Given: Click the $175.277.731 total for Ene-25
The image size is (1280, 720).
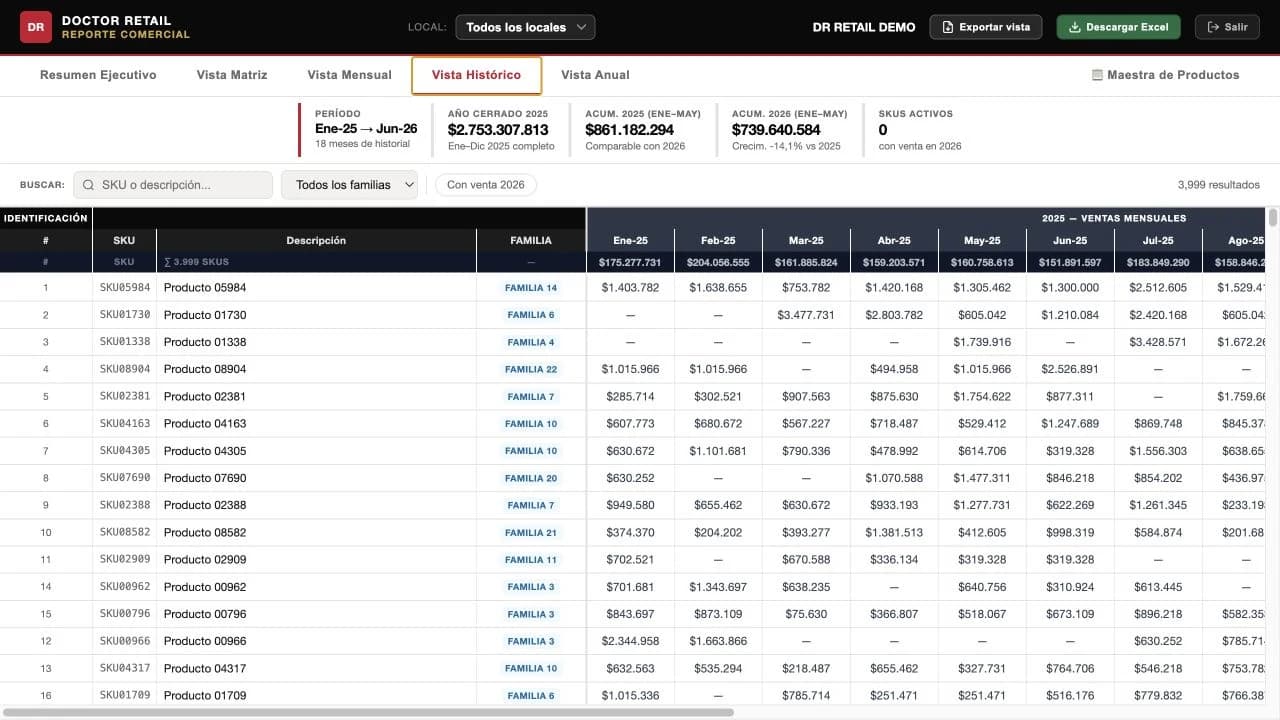Looking at the screenshot, I should coord(630,262).
